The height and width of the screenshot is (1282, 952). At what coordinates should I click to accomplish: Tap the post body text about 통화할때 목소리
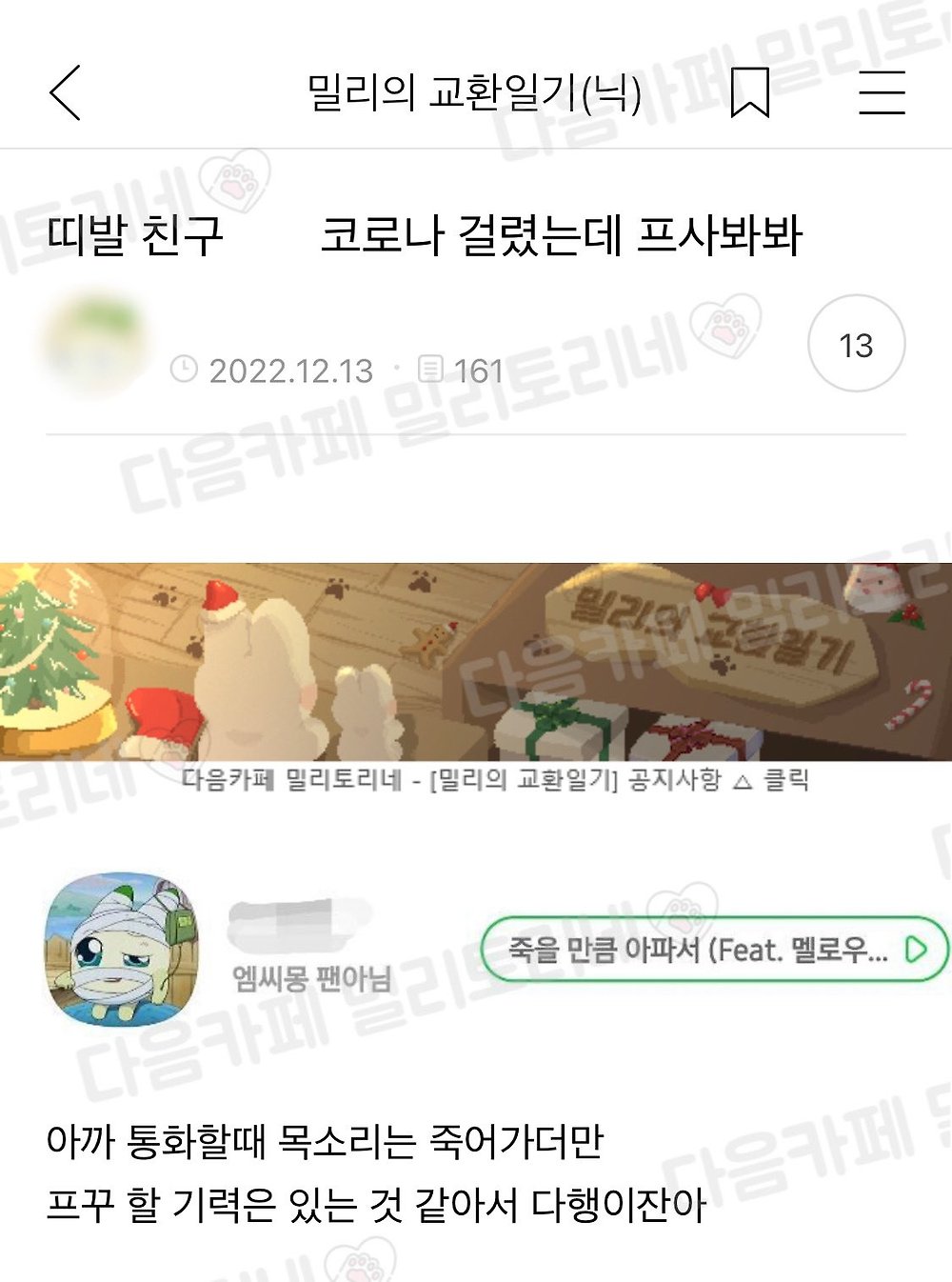(376, 1173)
